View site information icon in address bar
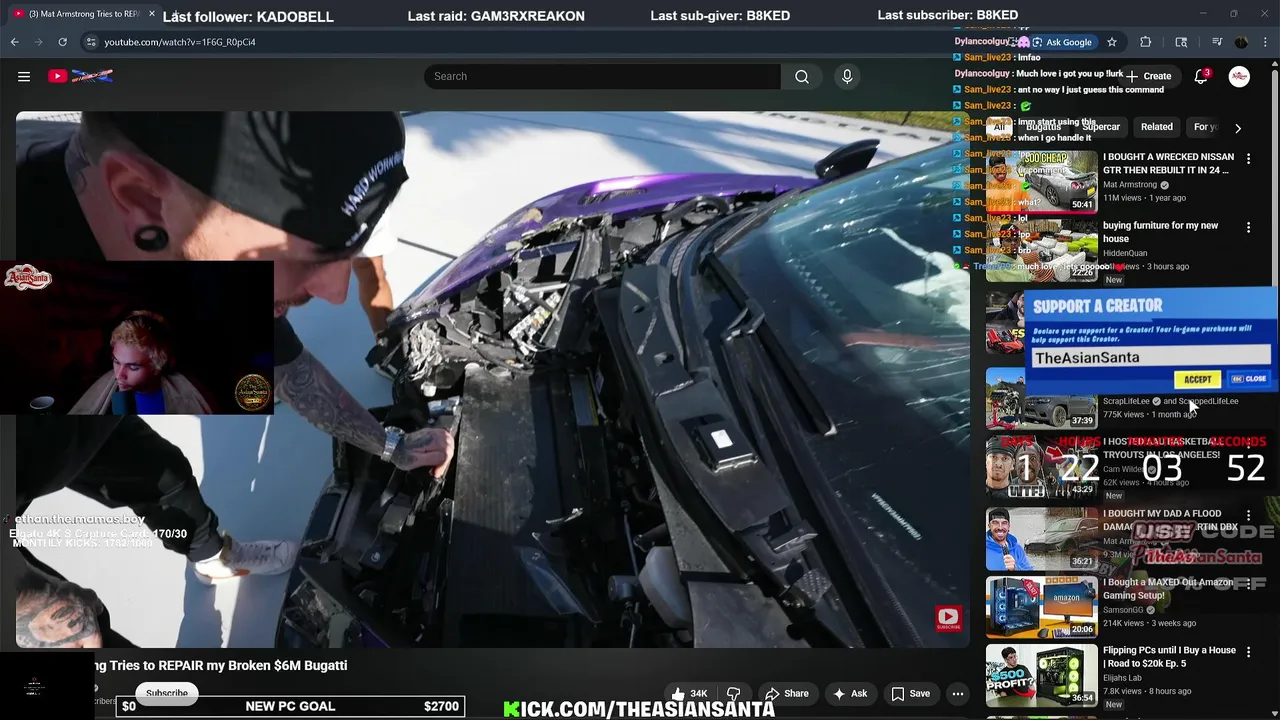Image resolution: width=1280 pixels, height=720 pixels. pyautogui.click(x=91, y=42)
